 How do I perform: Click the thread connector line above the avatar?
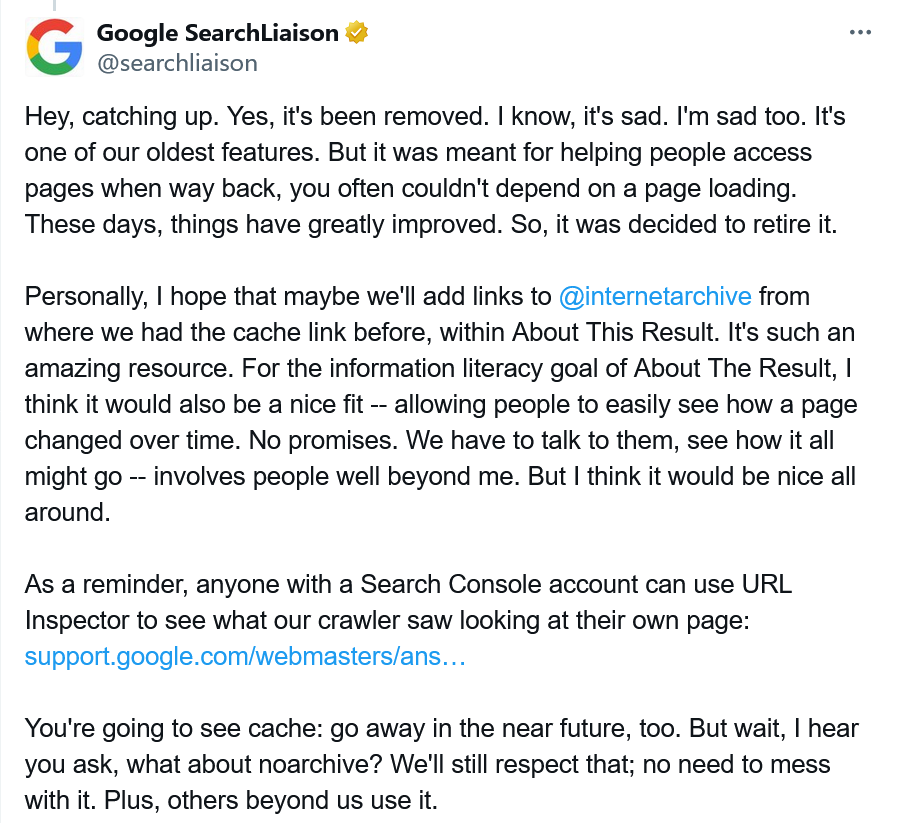(x=54, y=6)
